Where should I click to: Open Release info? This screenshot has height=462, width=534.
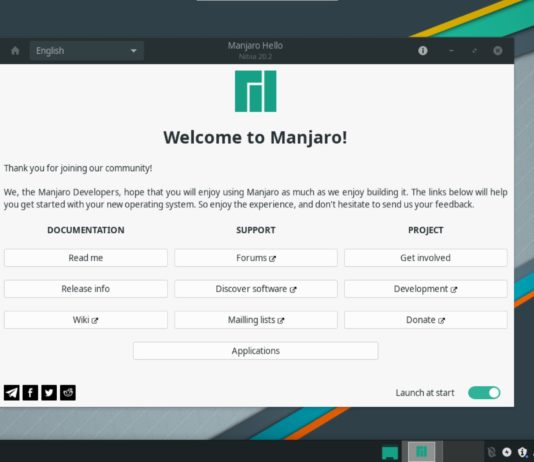86,289
